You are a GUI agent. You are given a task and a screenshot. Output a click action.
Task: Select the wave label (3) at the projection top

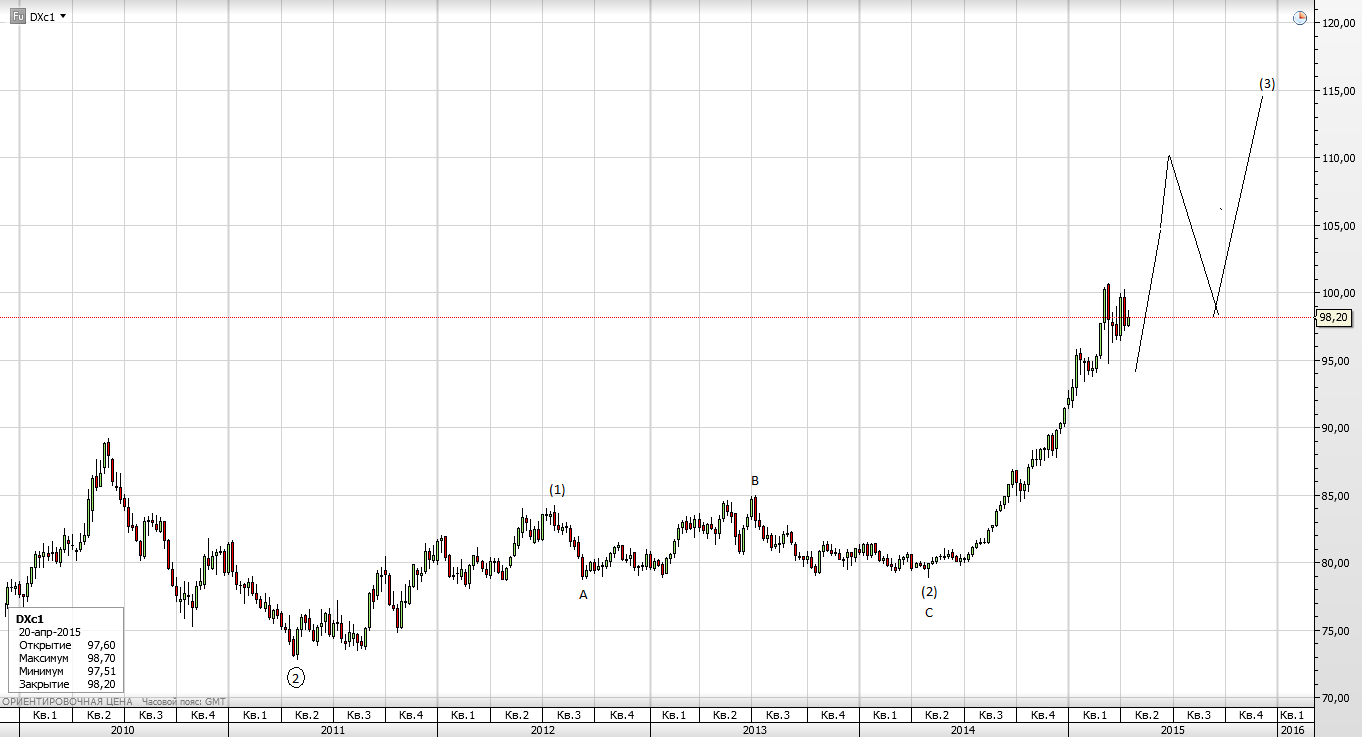[1267, 84]
